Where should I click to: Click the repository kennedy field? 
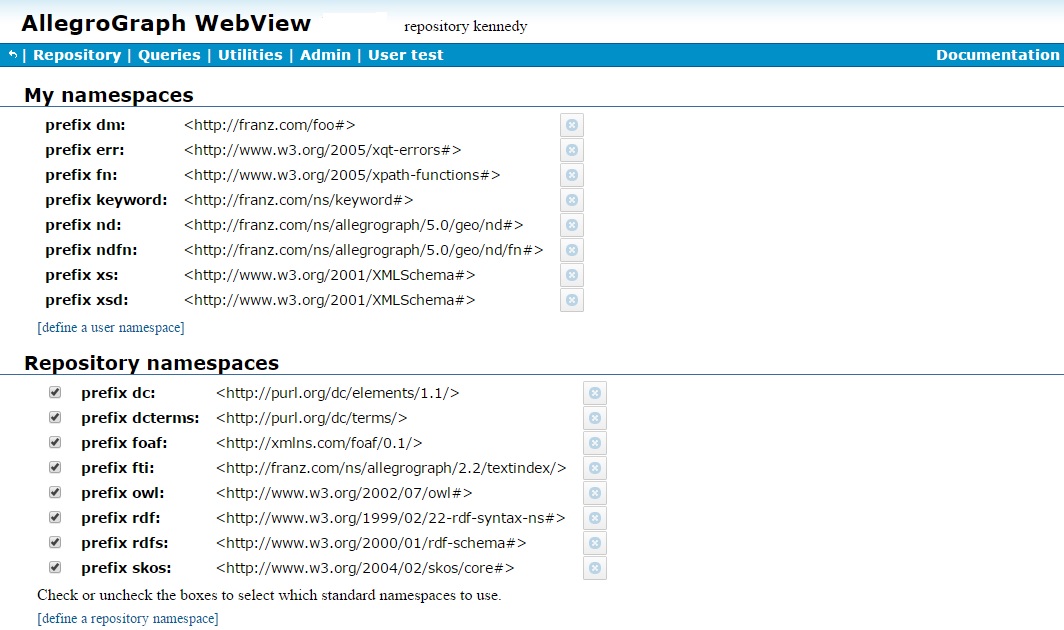tap(465, 27)
